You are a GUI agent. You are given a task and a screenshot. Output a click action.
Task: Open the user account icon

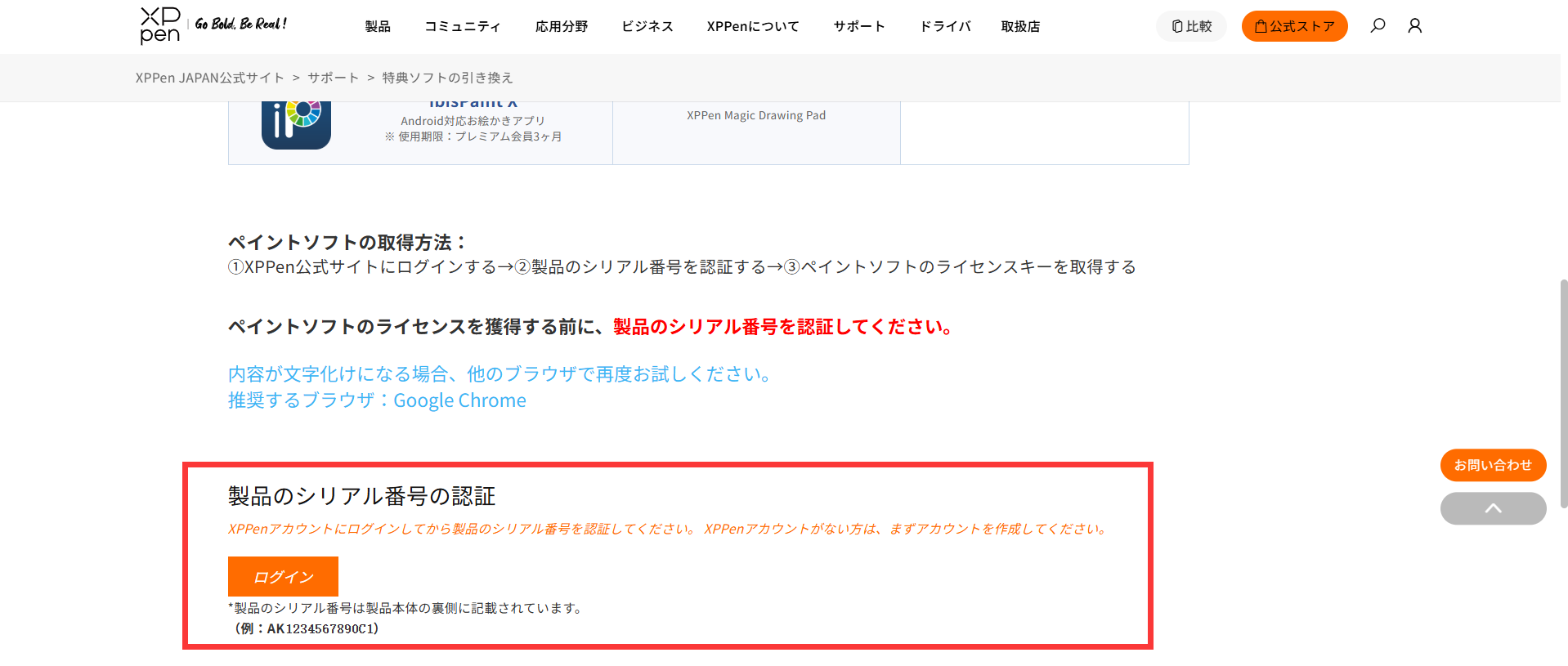1414,26
